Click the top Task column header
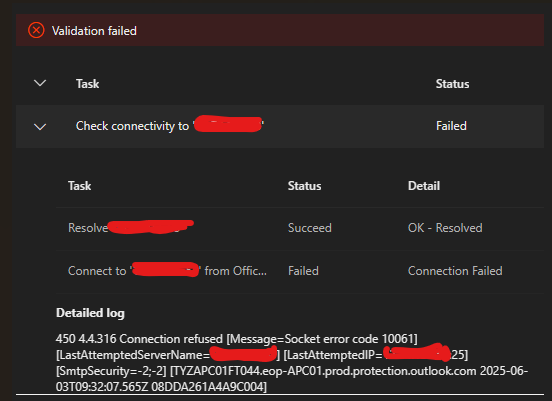 point(88,84)
